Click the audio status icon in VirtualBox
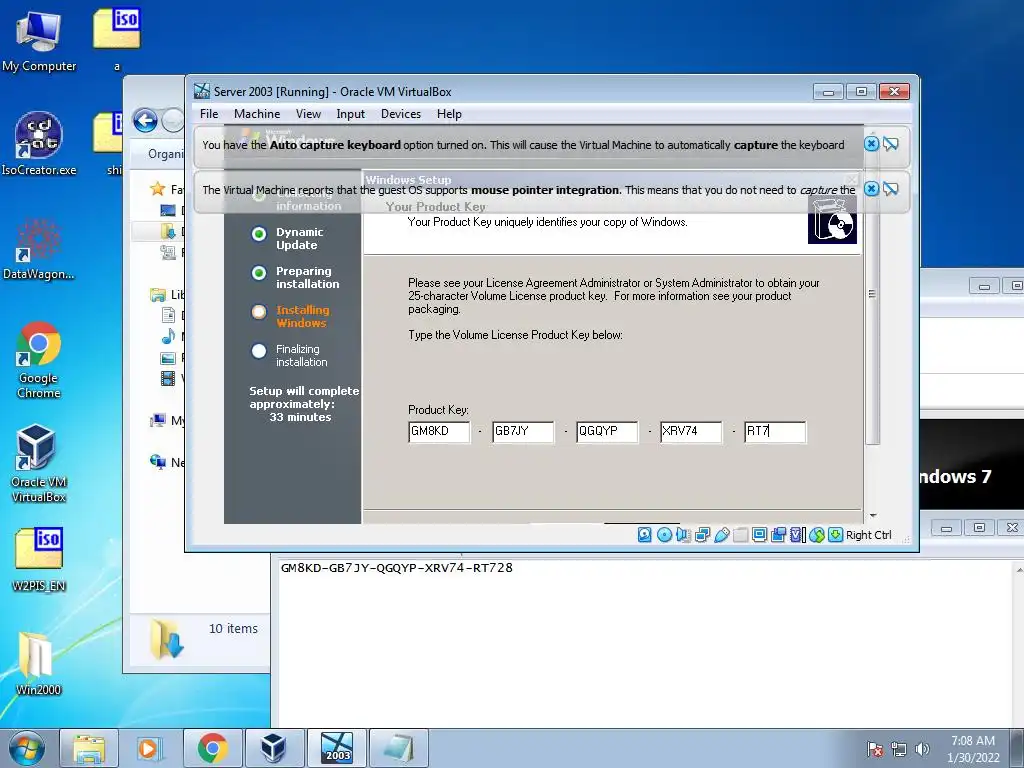Screen dimensions: 1024x768 tap(683, 535)
